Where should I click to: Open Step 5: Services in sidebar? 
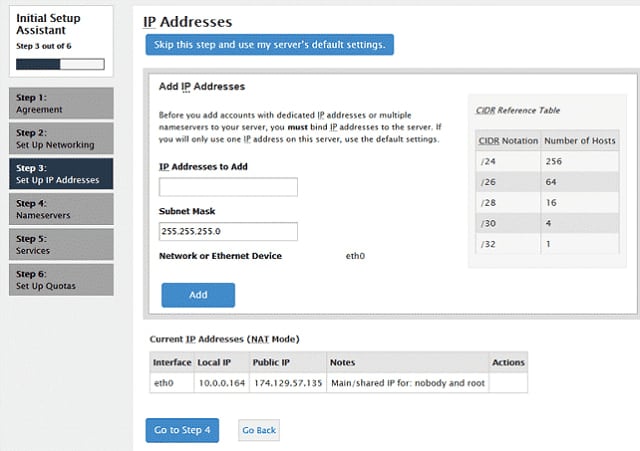pyautogui.click(x=62, y=244)
